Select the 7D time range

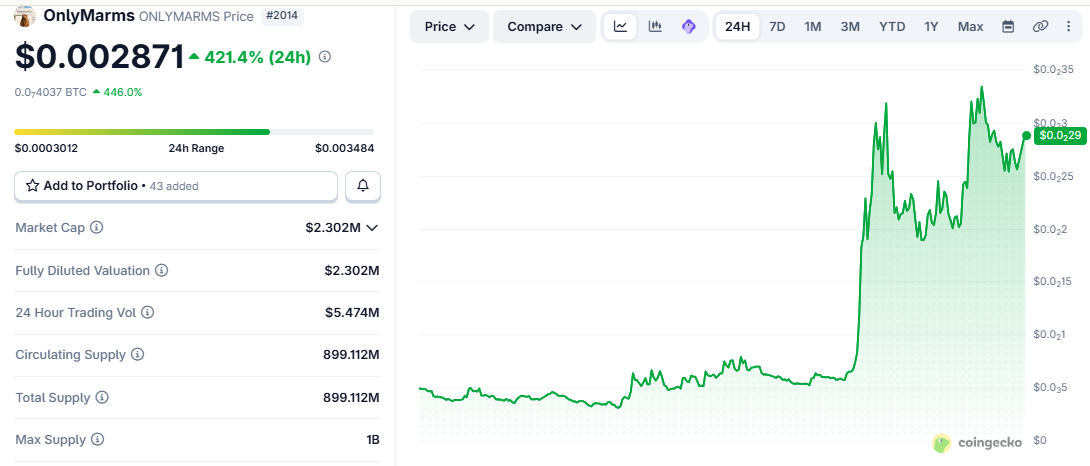point(777,26)
